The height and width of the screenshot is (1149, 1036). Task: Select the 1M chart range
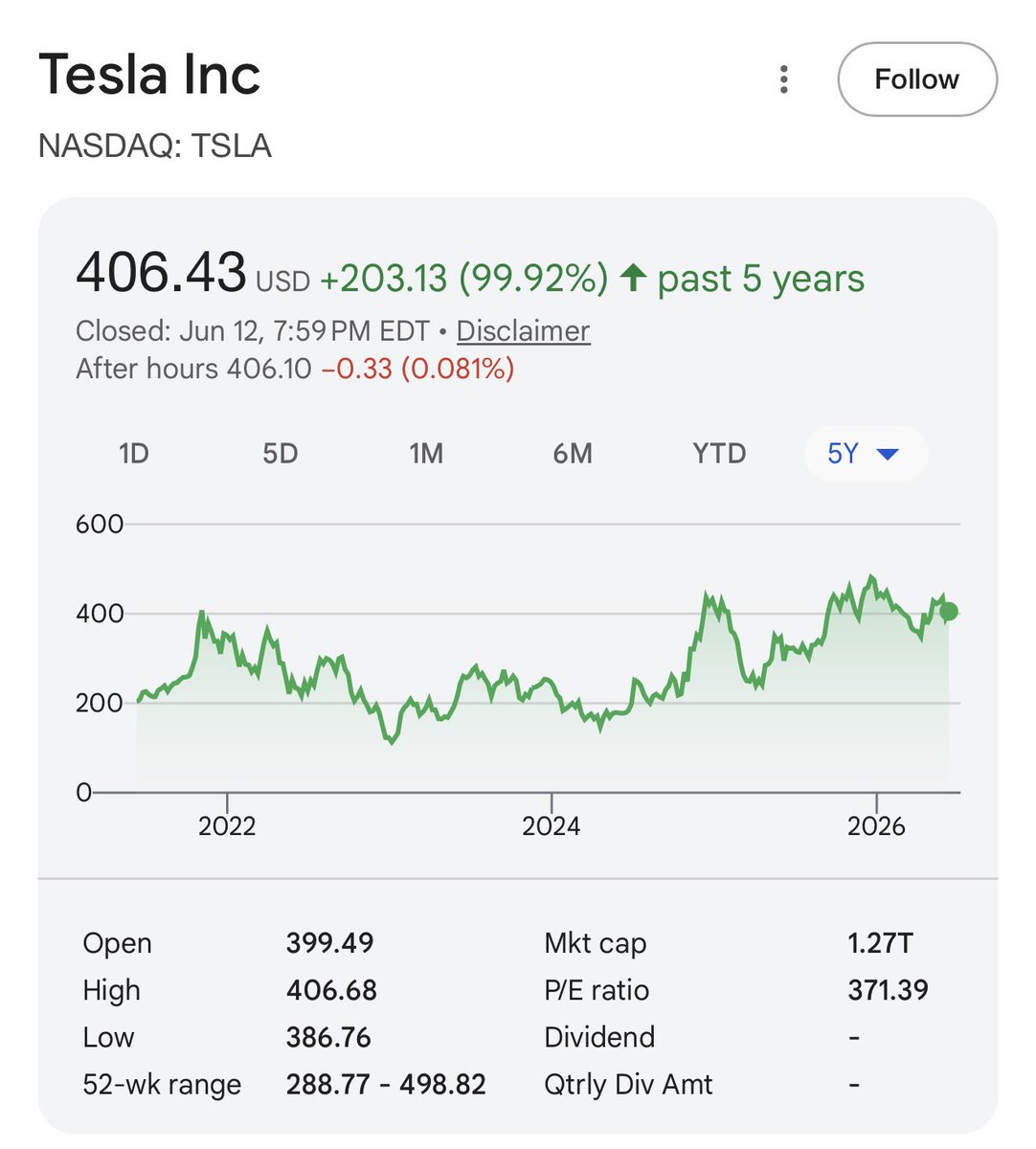[426, 454]
